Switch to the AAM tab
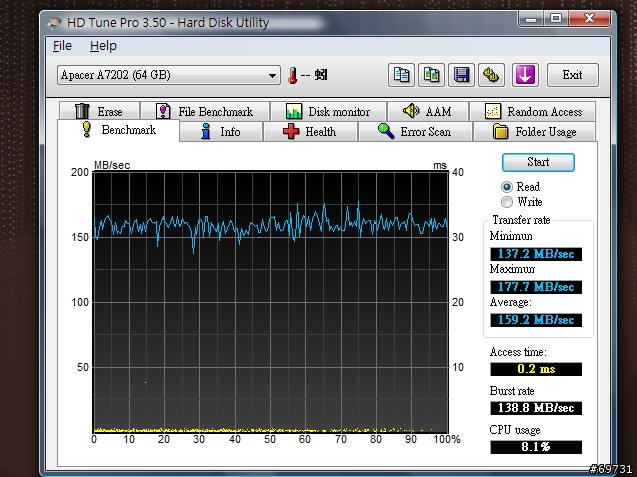Viewport: 637px width, 477px height. (x=428, y=111)
